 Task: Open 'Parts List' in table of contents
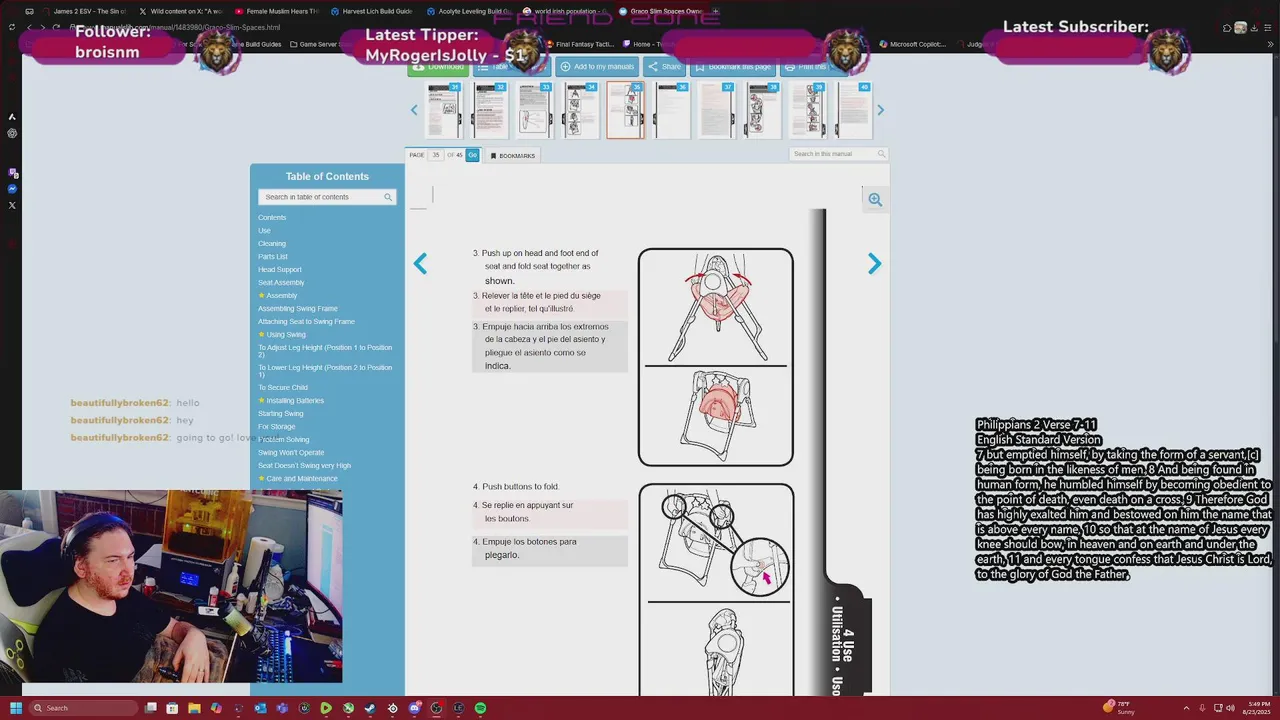(273, 257)
